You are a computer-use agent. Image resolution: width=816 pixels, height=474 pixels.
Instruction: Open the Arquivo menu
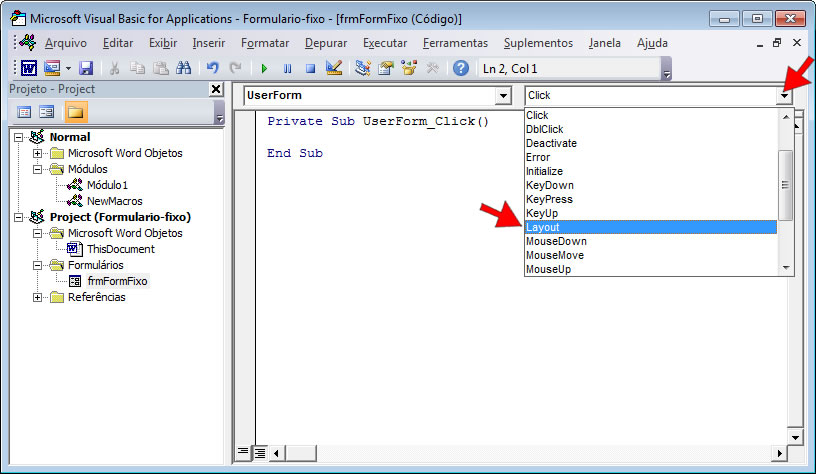(x=66, y=43)
